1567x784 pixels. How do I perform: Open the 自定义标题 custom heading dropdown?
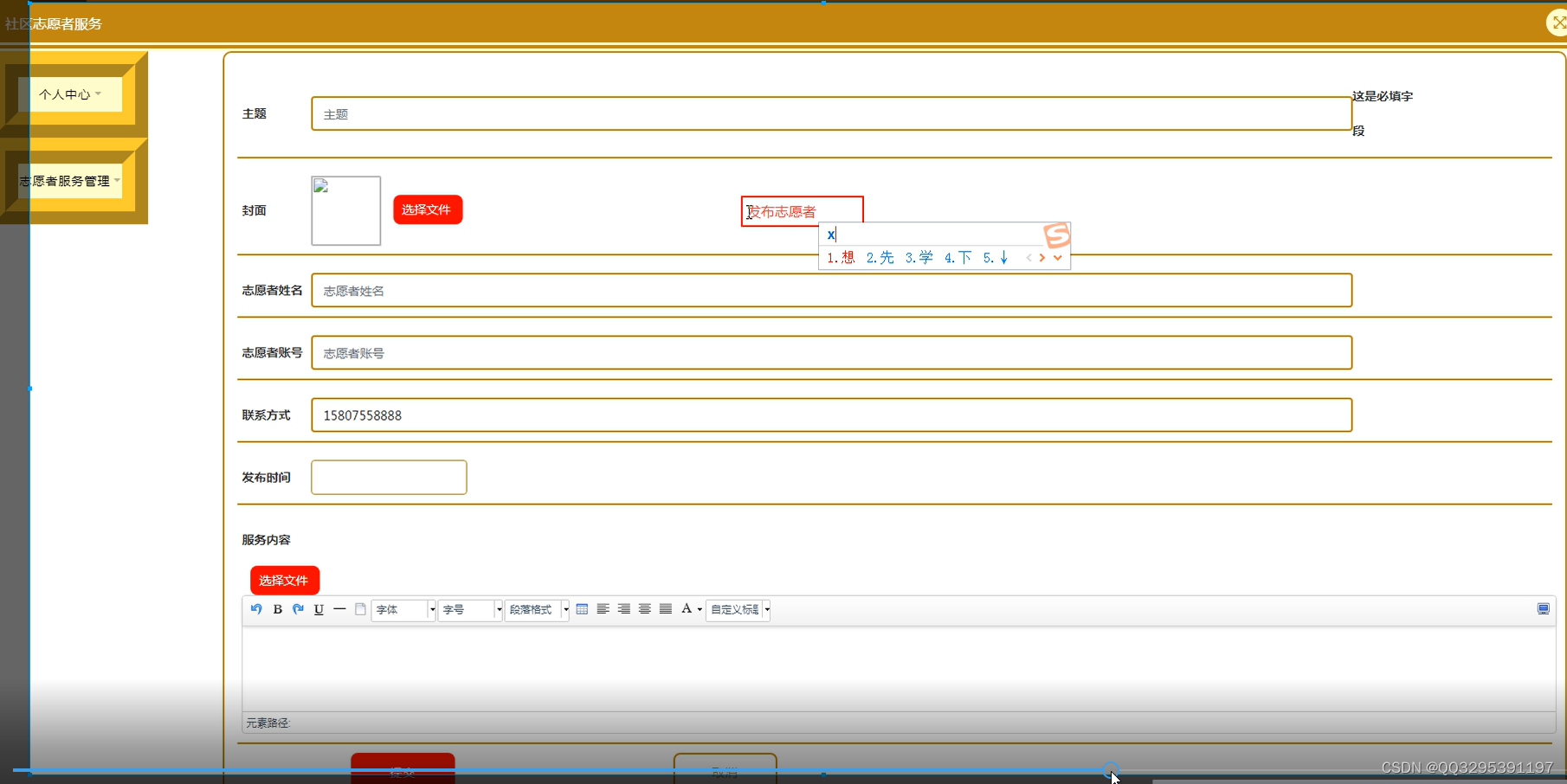click(x=738, y=609)
